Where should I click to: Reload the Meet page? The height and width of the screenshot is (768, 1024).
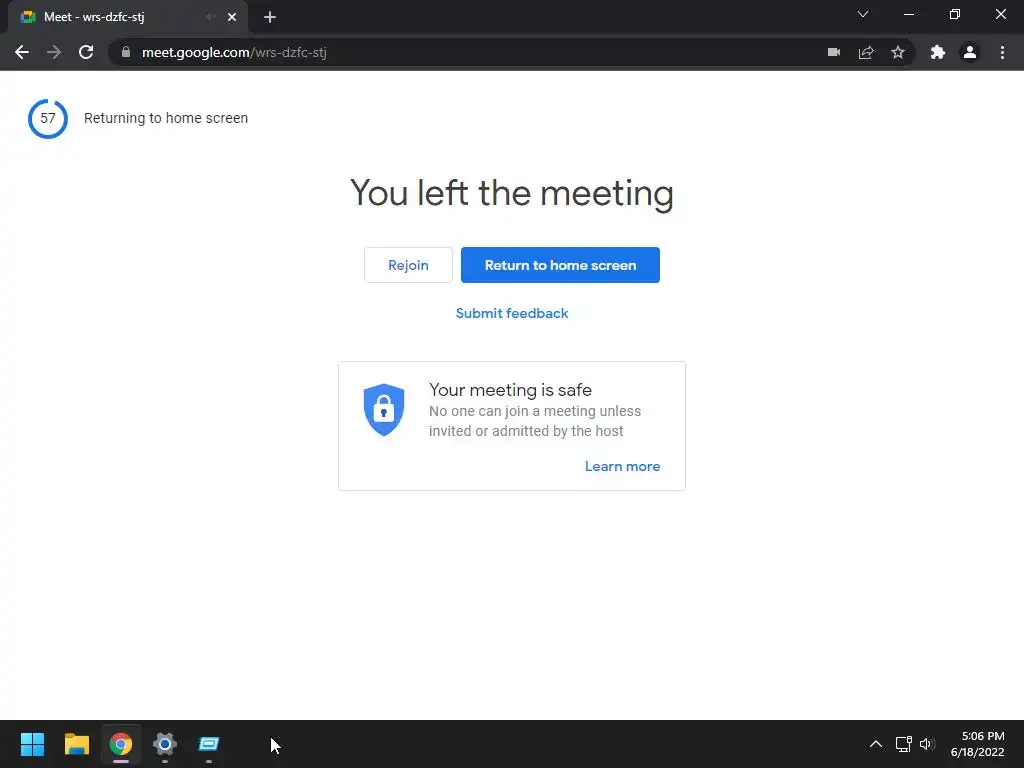(86, 52)
